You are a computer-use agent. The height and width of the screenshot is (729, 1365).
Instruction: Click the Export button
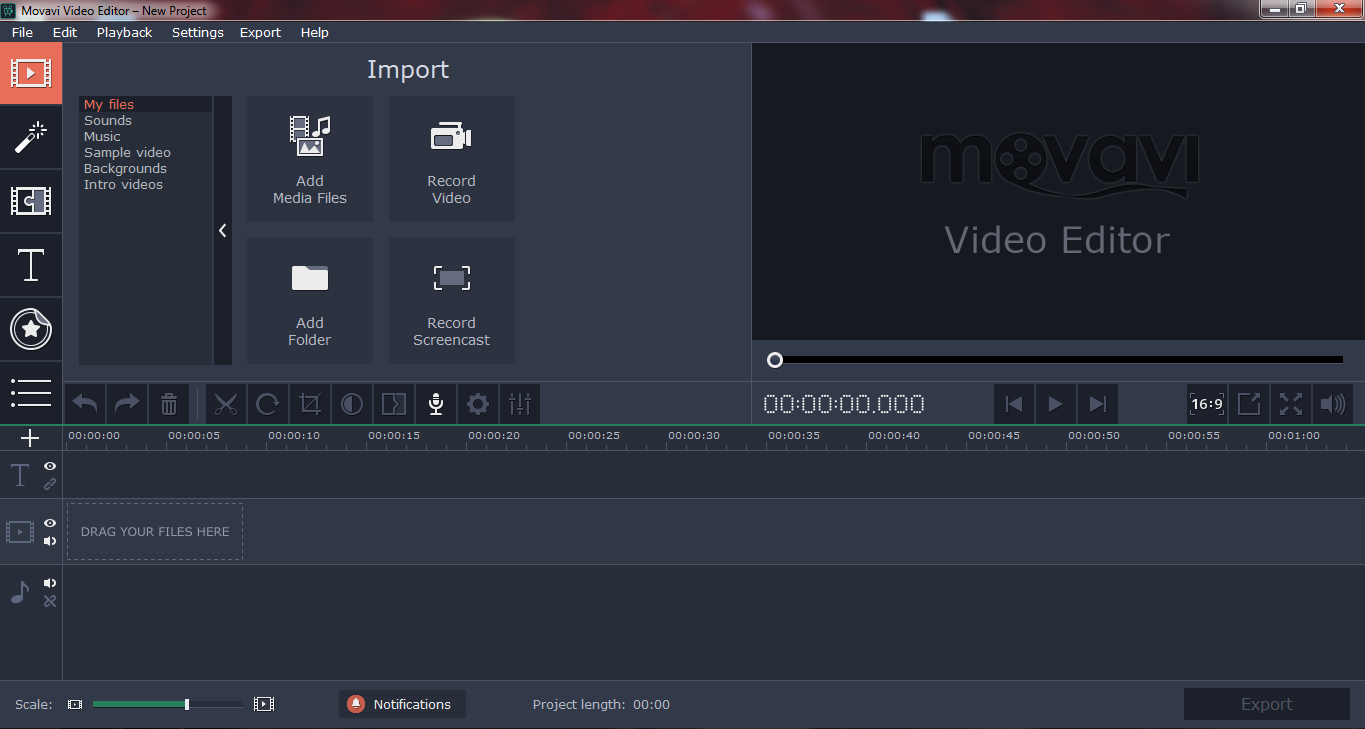[x=1266, y=703]
